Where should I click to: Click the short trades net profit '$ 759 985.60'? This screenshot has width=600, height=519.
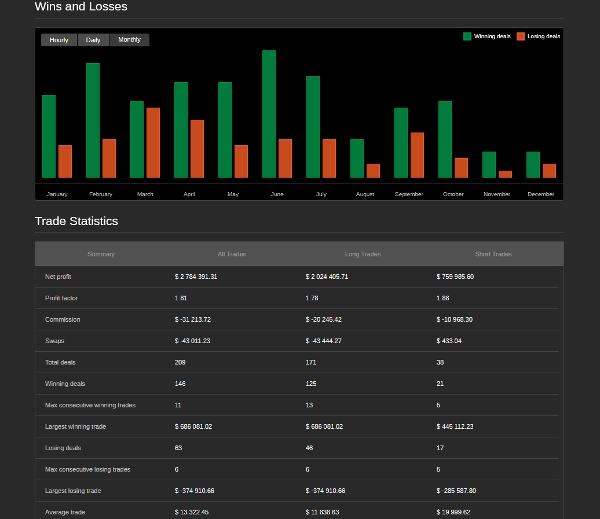click(x=455, y=277)
